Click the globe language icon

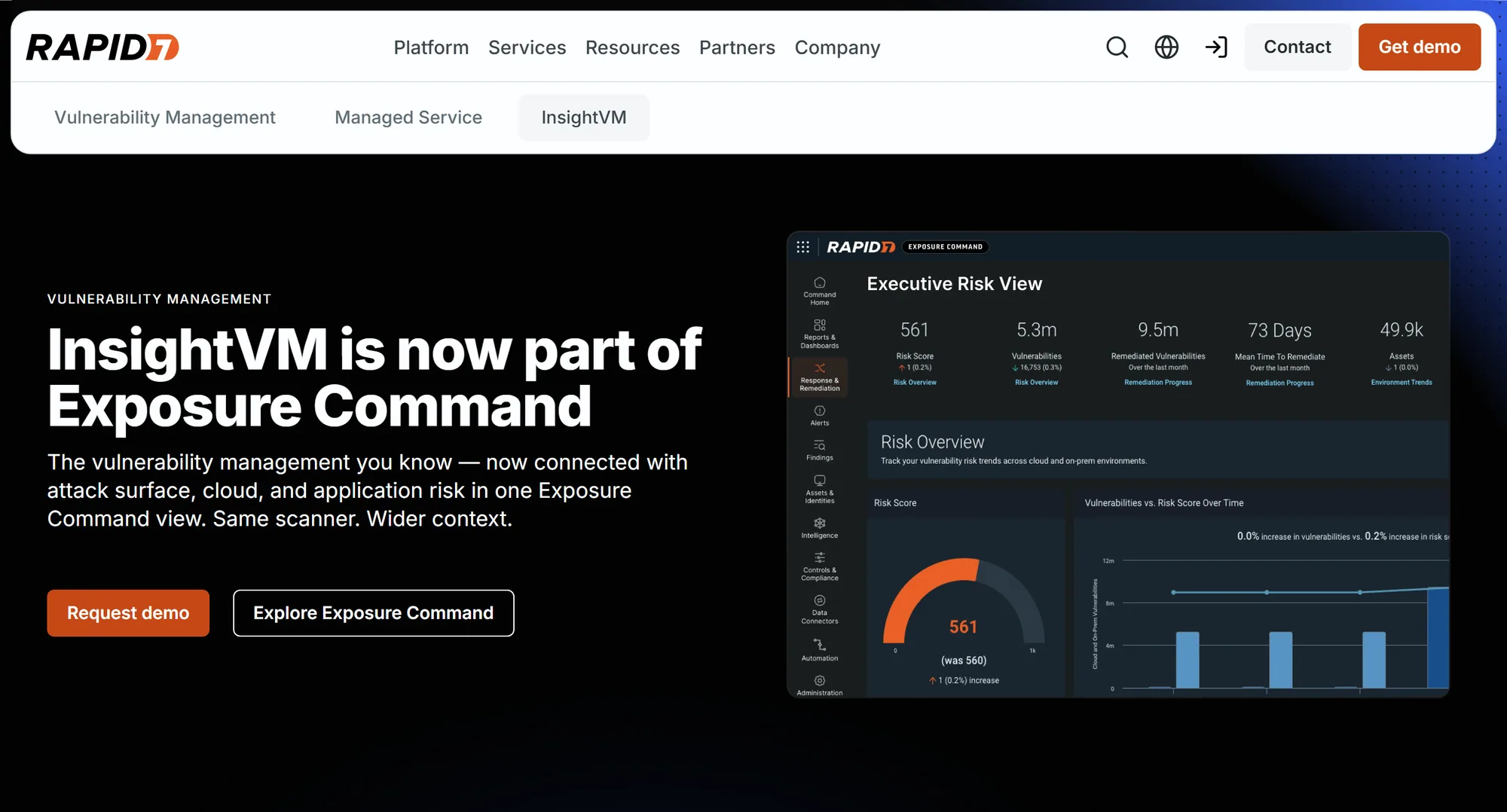point(1166,47)
